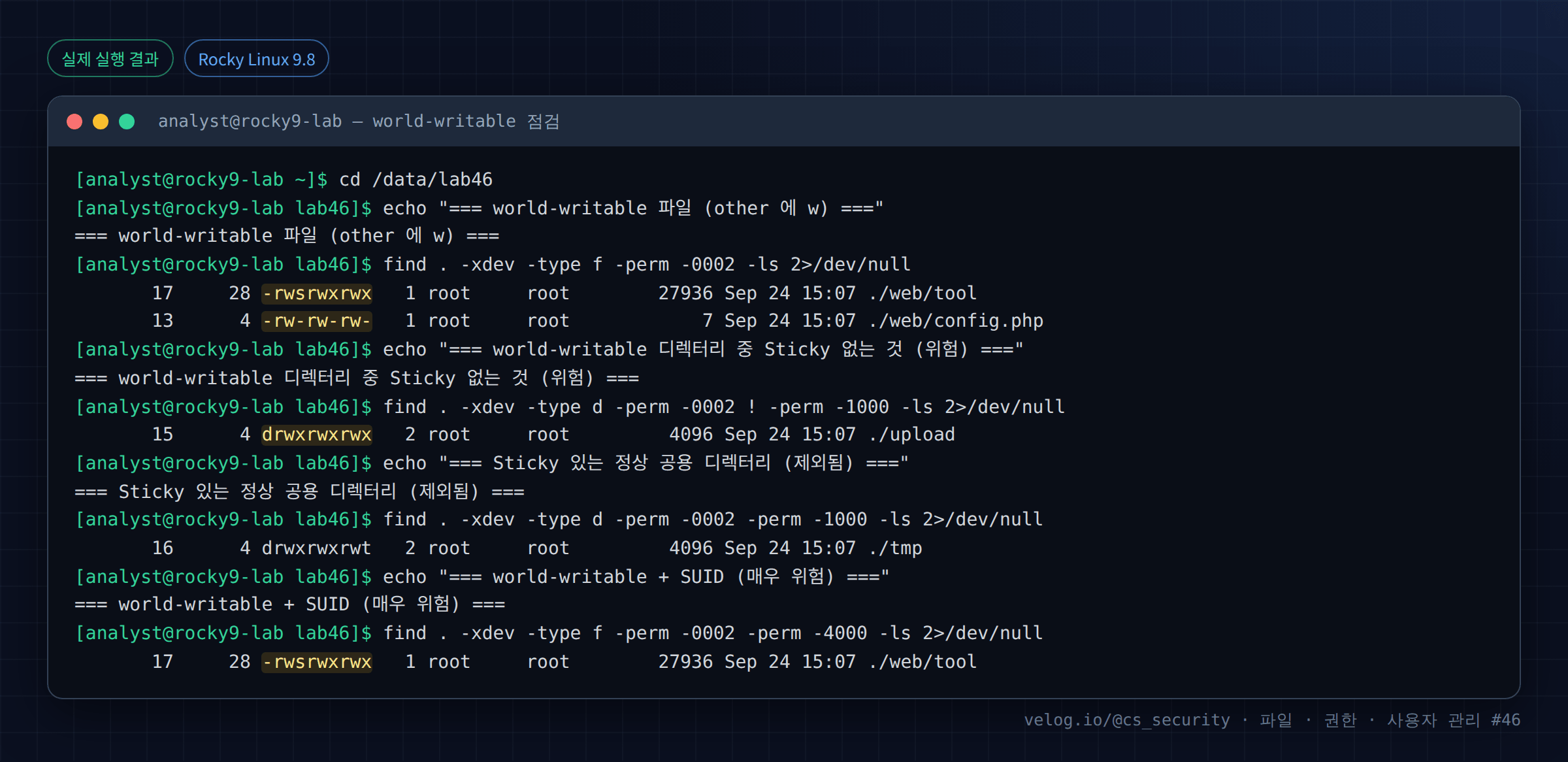
Task: Click the echoed line '=== world-writable + SUID (매우 위험) ==='
Action: (x=290, y=605)
